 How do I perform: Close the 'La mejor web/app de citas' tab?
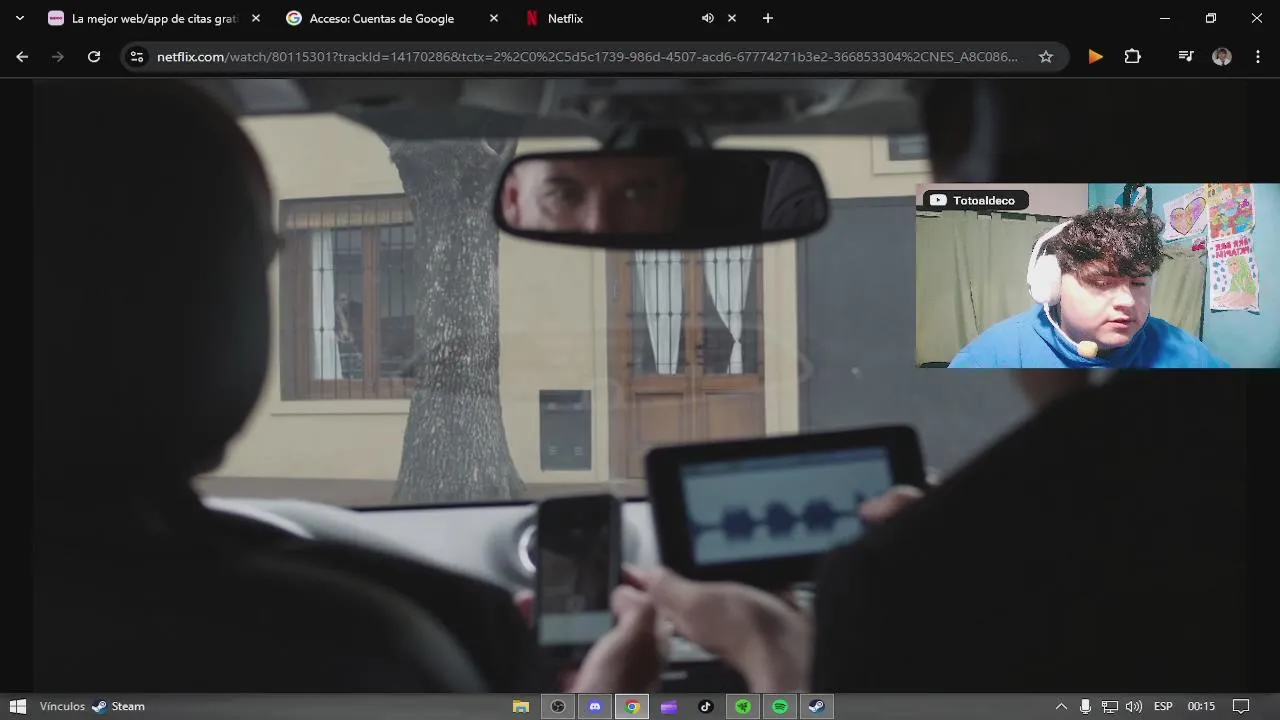256,18
